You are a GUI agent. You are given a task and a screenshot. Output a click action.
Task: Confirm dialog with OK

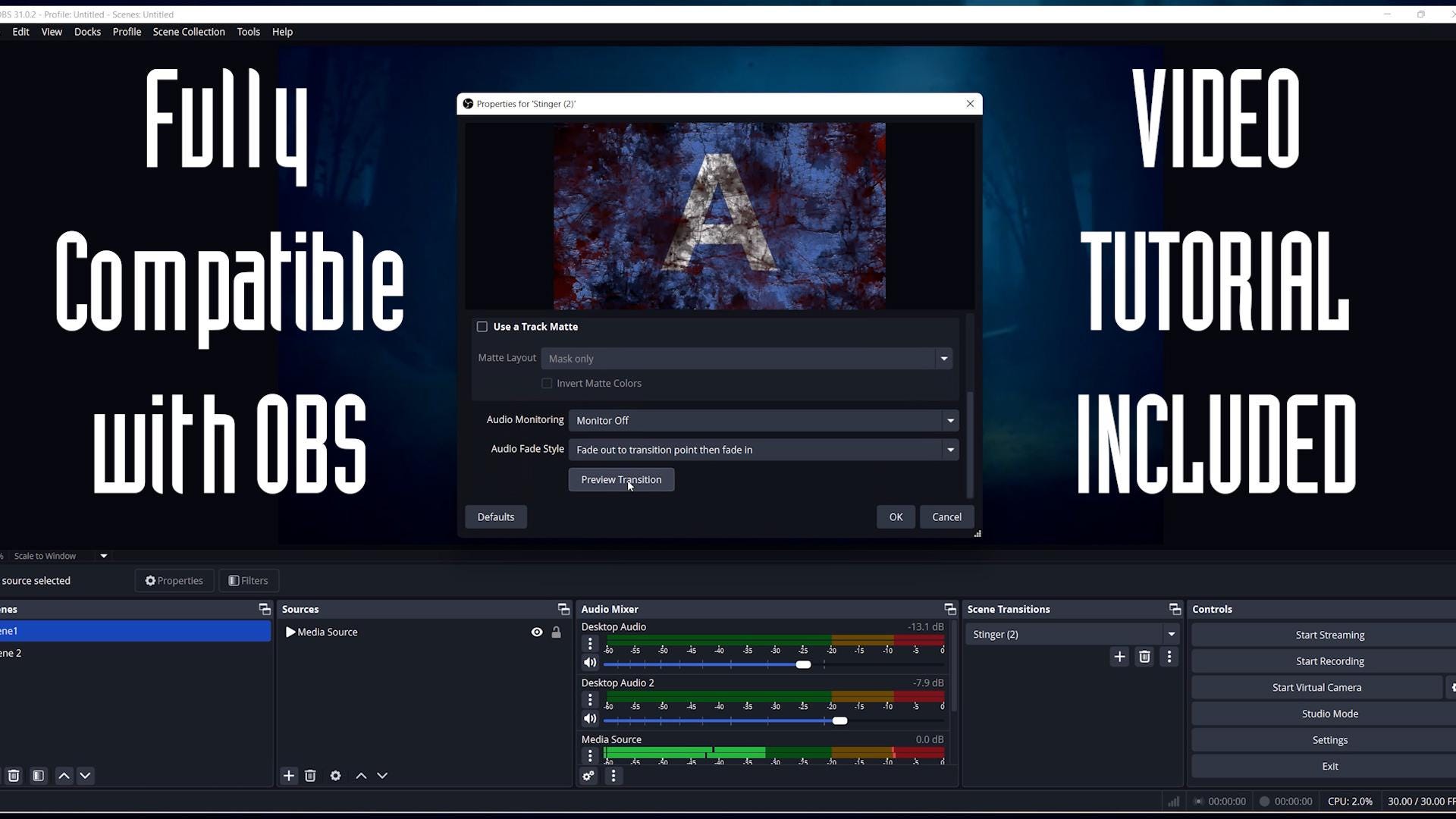896,516
